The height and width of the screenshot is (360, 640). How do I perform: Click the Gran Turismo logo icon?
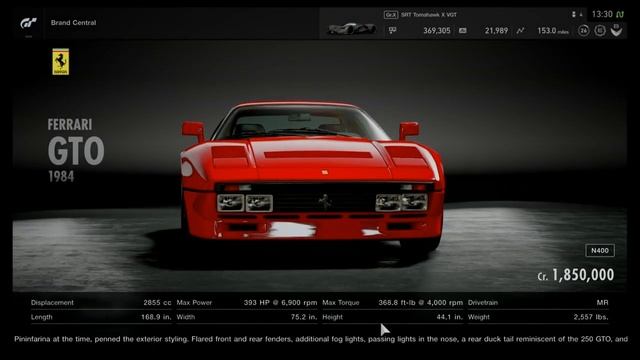click(x=29, y=23)
